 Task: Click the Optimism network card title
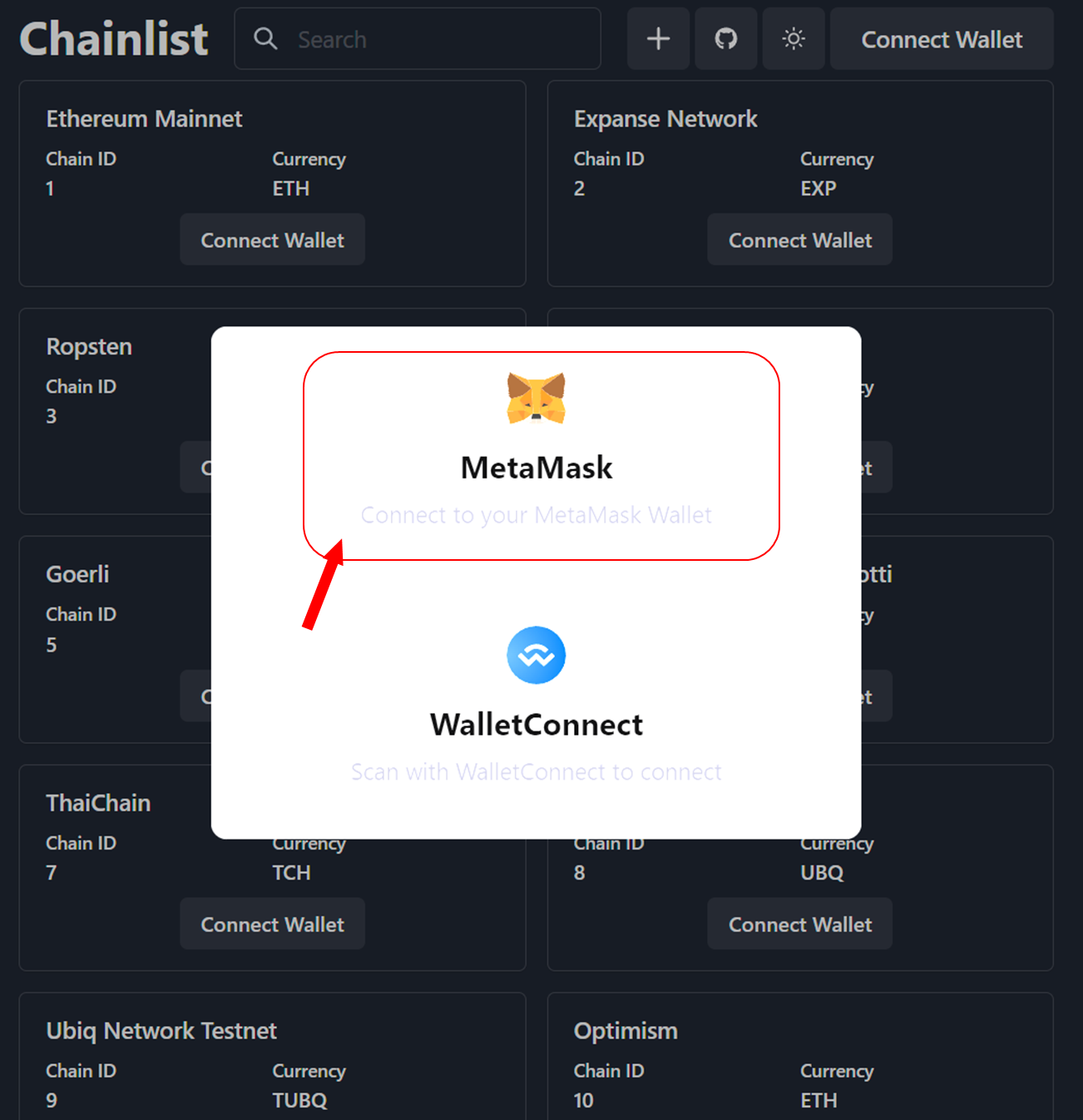626,1031
